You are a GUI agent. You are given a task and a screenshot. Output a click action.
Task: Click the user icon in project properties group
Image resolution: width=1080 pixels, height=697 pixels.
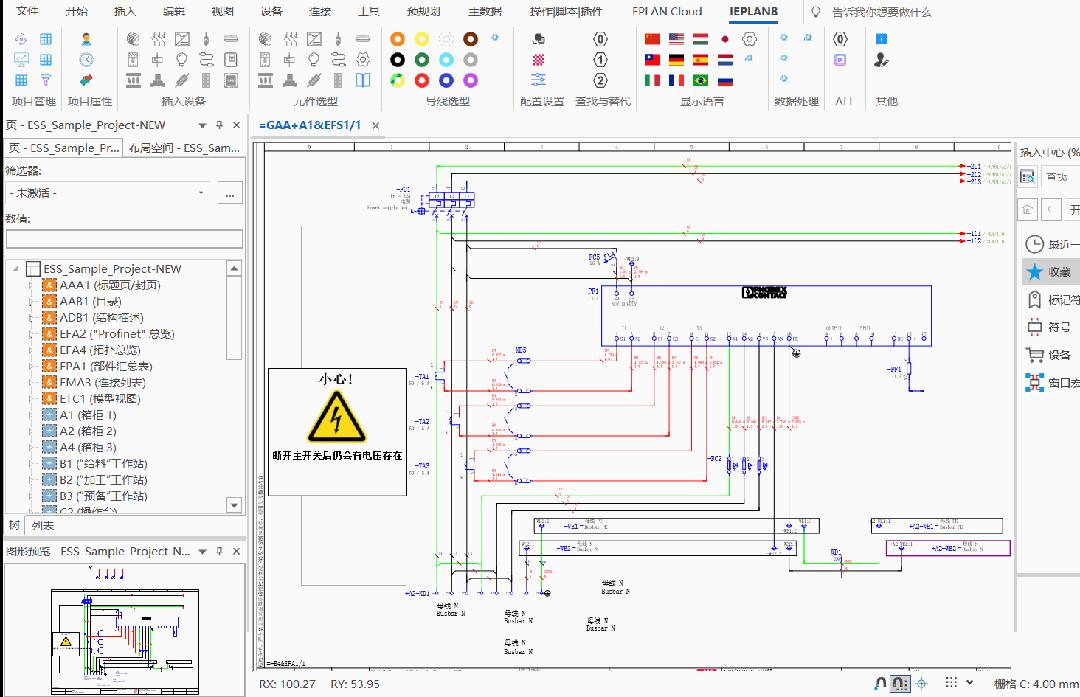86,39
